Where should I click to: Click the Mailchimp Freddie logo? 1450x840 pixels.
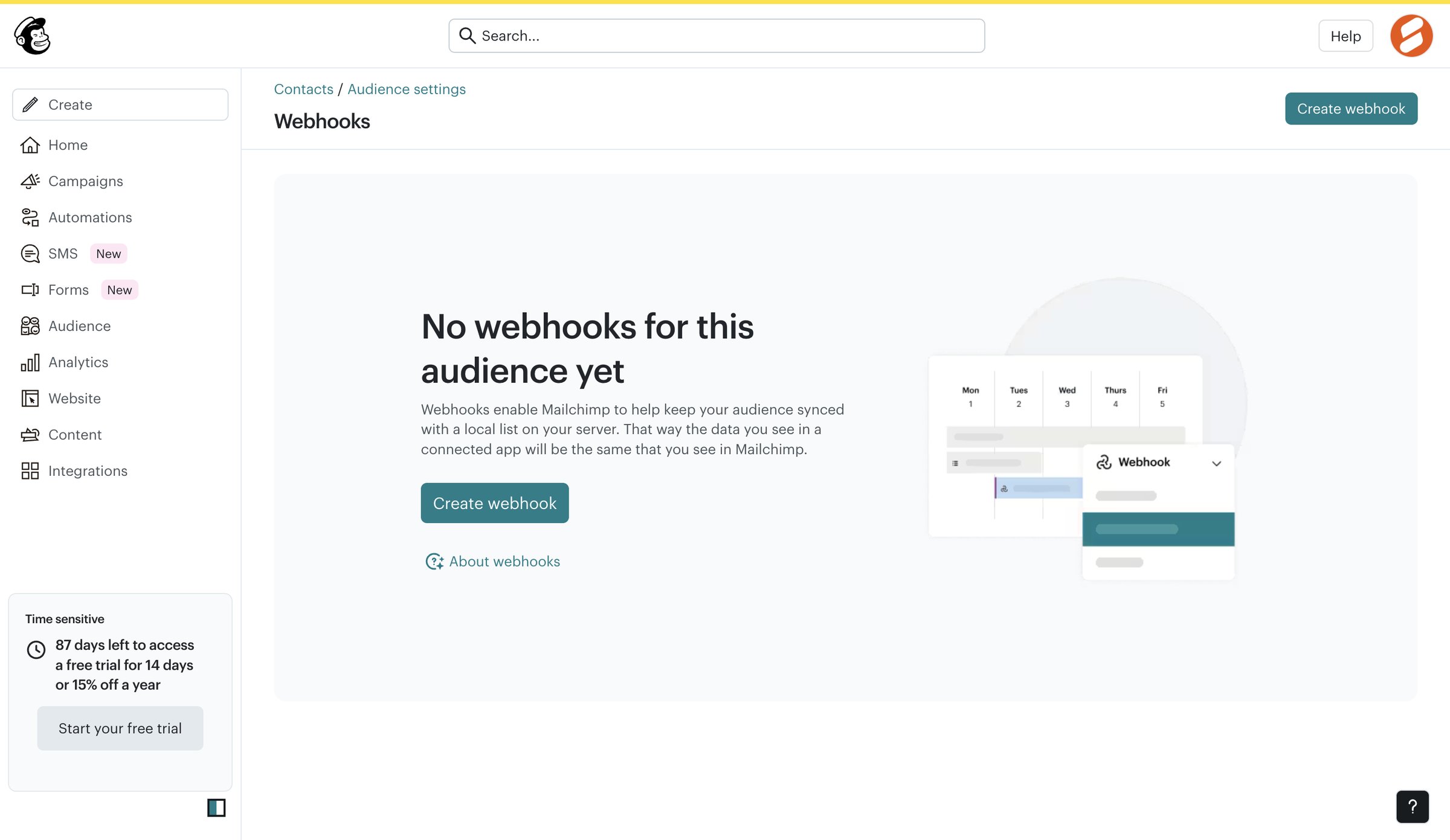click(33, 36)
